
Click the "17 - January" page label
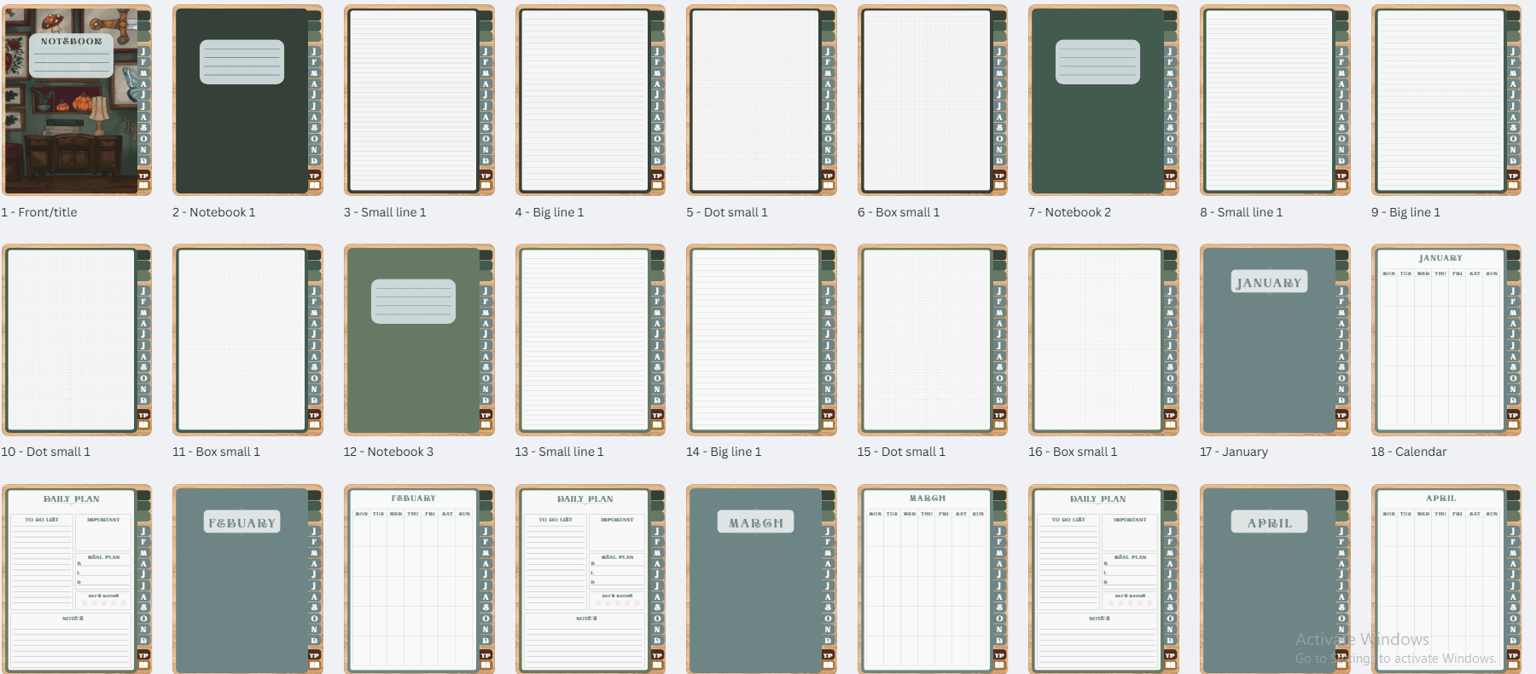(1234, 452)
